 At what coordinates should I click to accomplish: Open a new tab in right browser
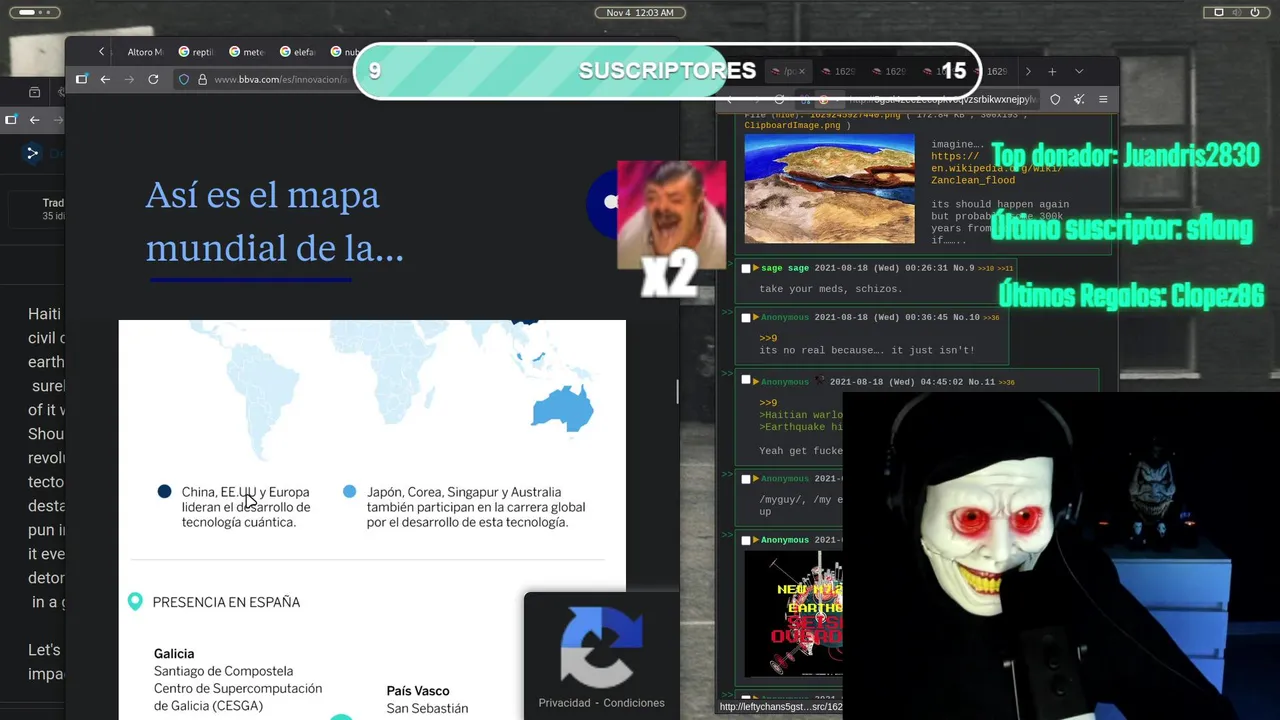pos(1052,72)
